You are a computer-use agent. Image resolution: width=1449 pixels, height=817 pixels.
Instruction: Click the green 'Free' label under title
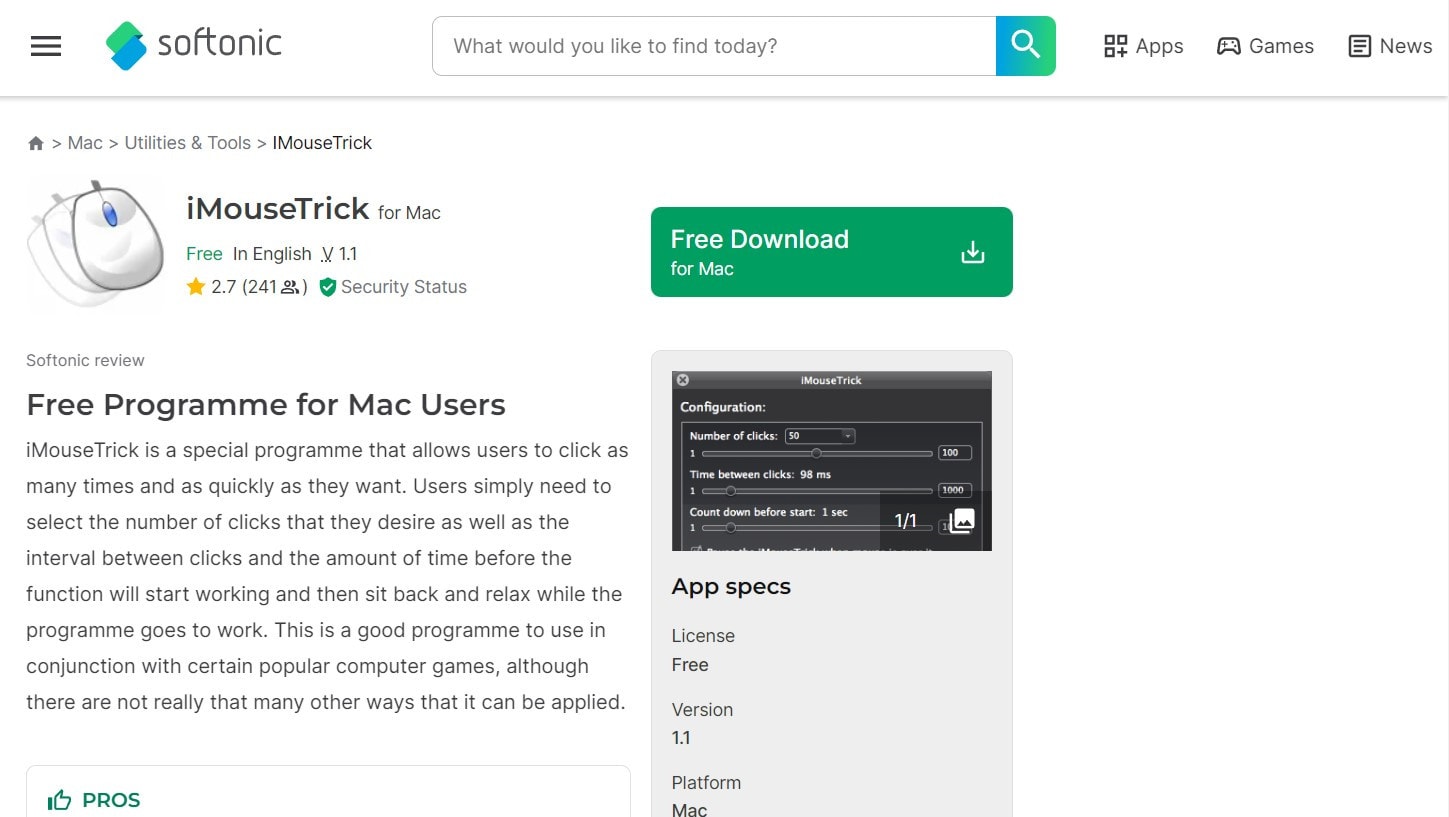[204, 254]
